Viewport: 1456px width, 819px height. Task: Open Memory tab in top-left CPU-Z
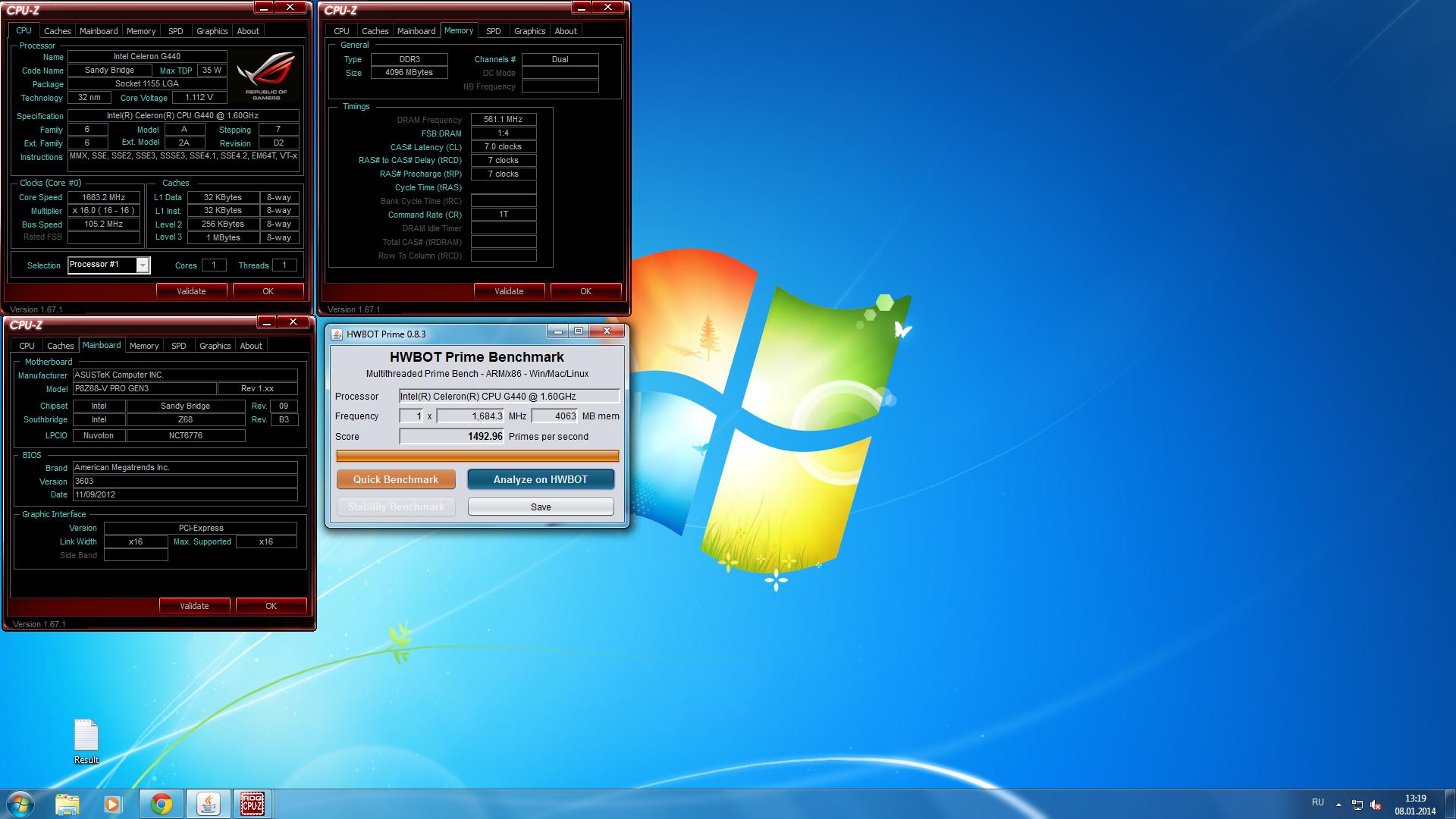pyautogui.click(x=141, y=31)
